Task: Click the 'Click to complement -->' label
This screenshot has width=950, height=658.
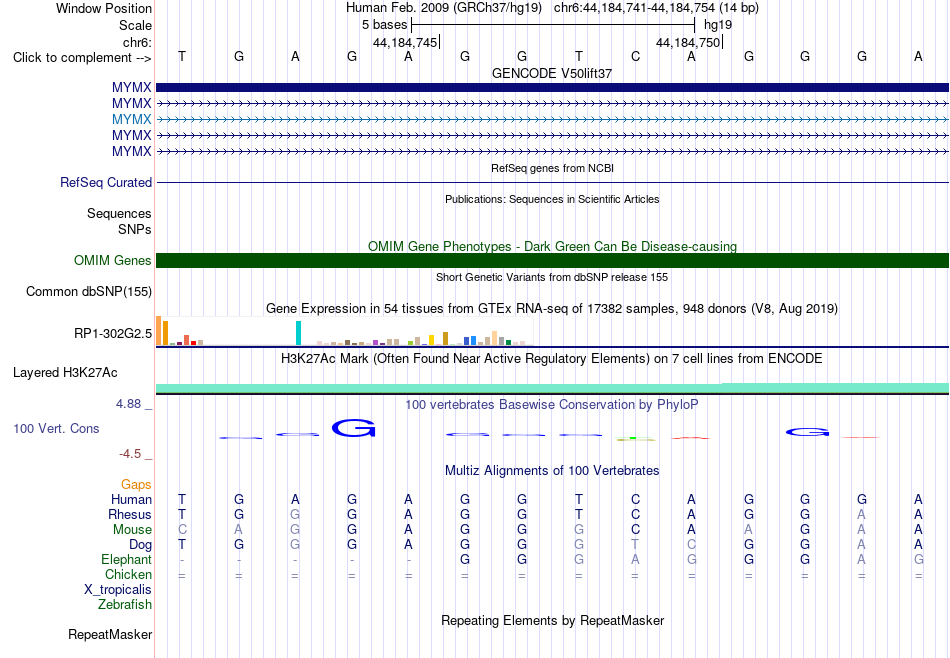Action: pyautogui.click(x=82, y=58)
